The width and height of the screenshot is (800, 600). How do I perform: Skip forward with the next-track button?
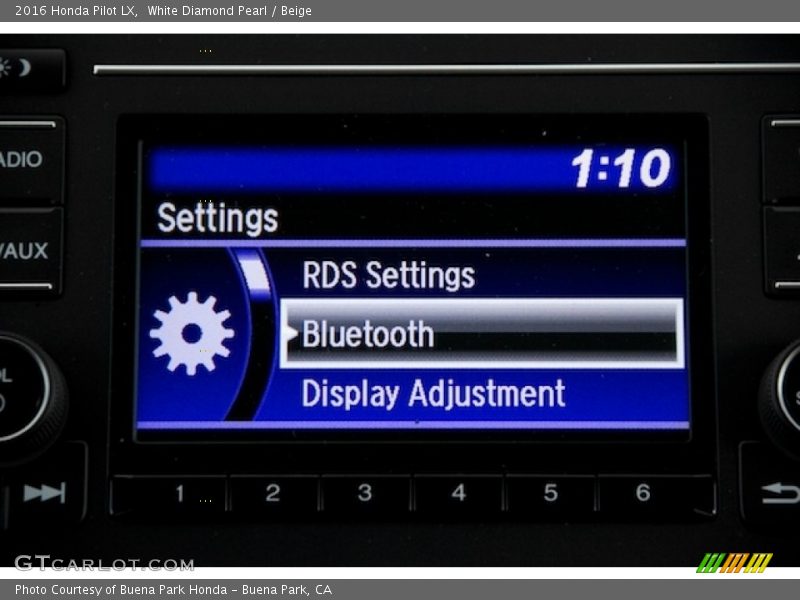(45, 493)
